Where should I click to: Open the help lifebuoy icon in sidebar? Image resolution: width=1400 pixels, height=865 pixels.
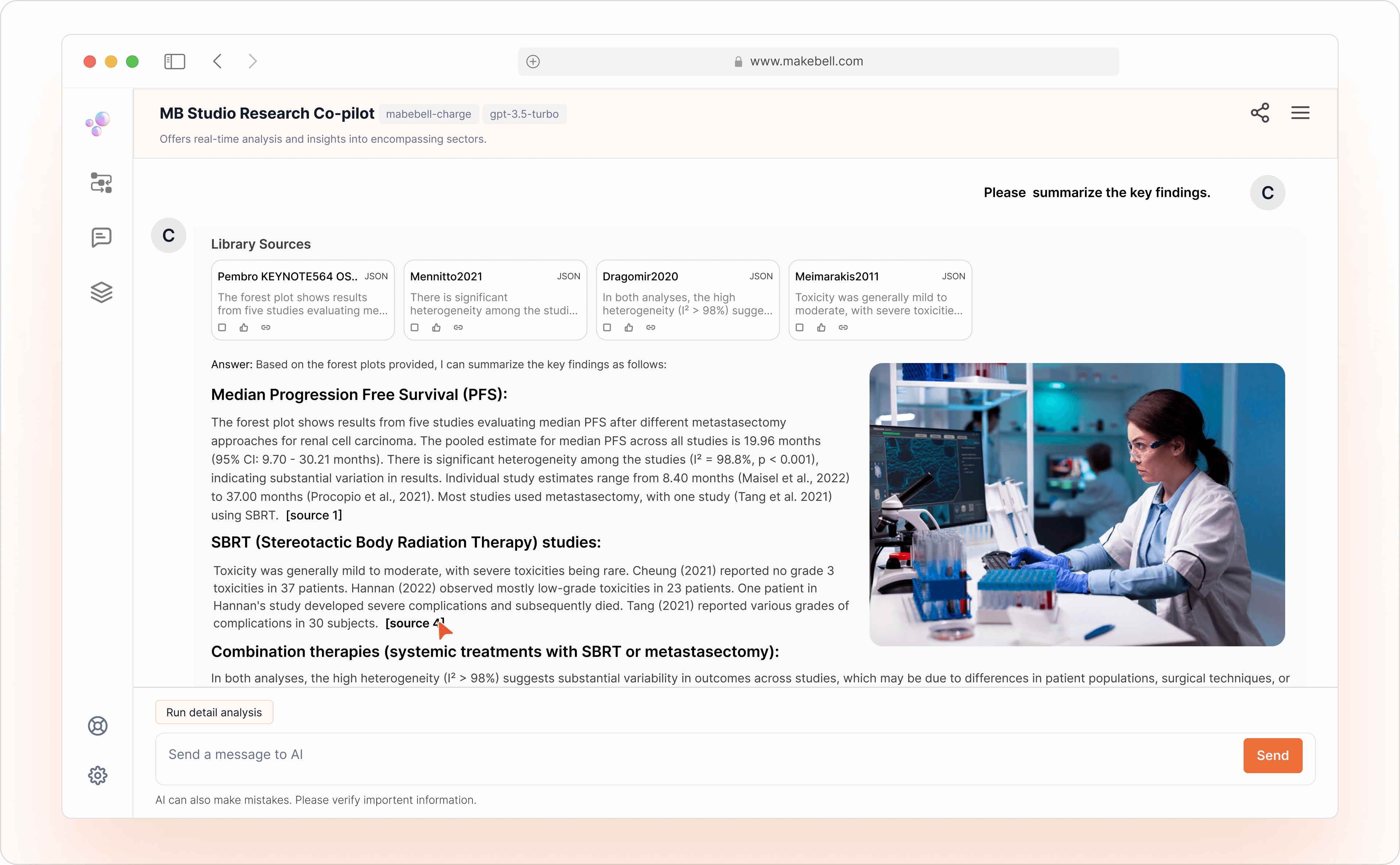(98, 725)
